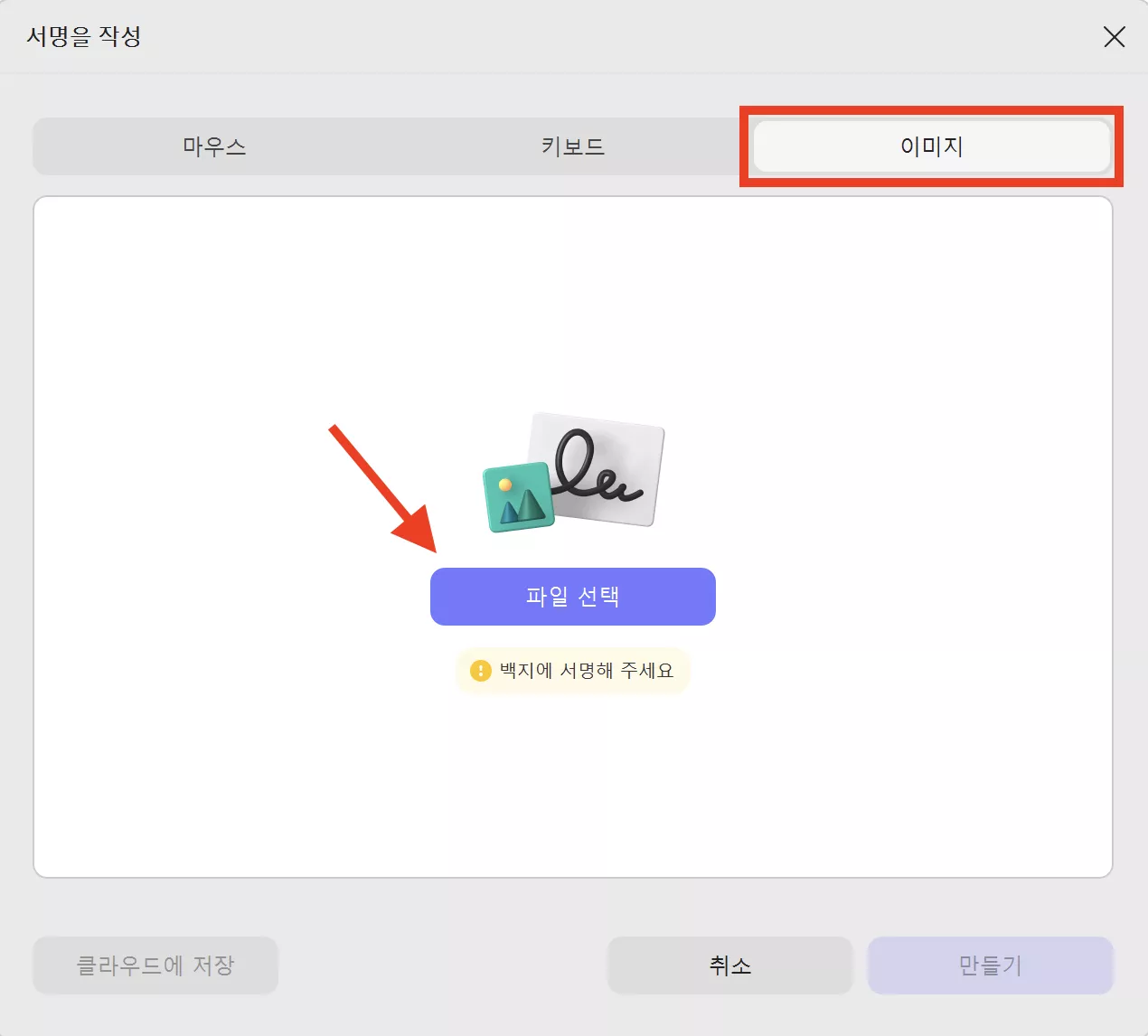Click the green picture icon in the illustration
Image resolution: width=1148 pixels, height=1036 pixels.
point(518,494)
